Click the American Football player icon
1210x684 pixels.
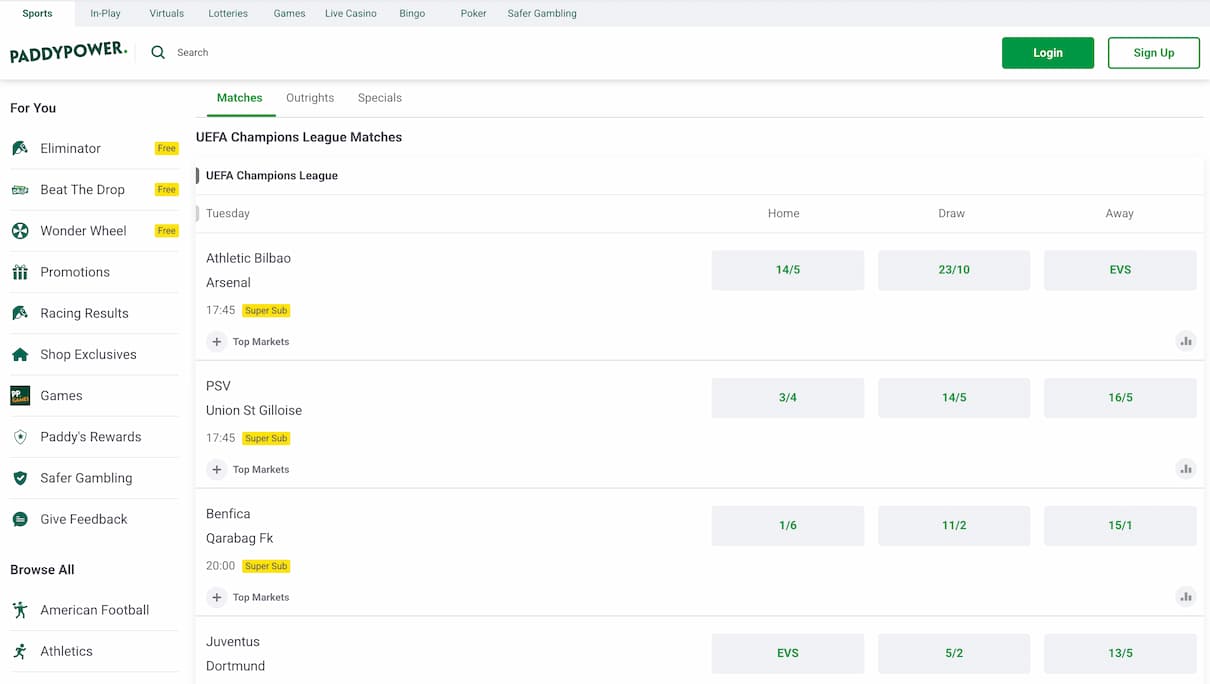pyautogui.click(x=20, y=610)
